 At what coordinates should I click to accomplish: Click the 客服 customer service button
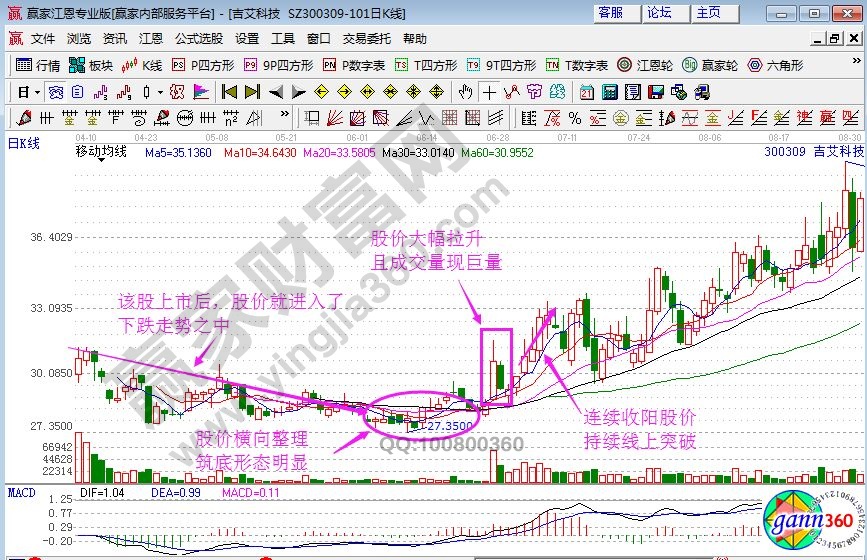(x=610, y=13)
